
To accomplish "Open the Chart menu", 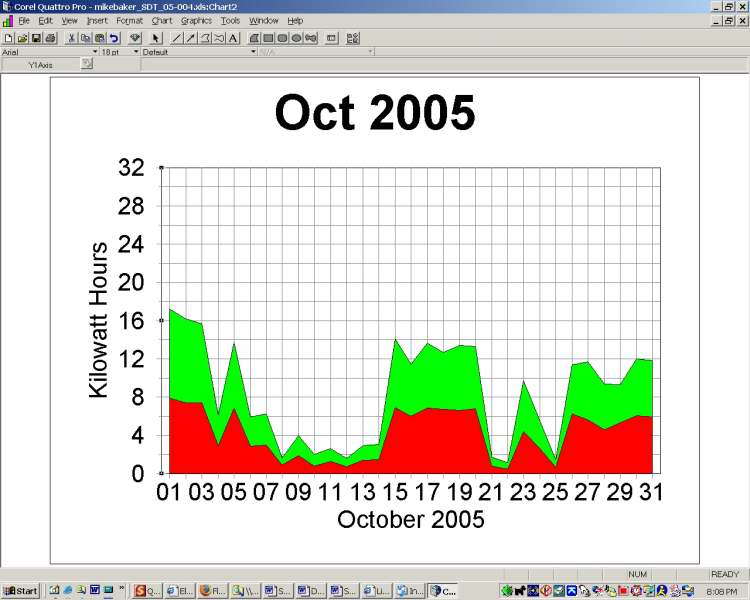I will pos(162,20).
